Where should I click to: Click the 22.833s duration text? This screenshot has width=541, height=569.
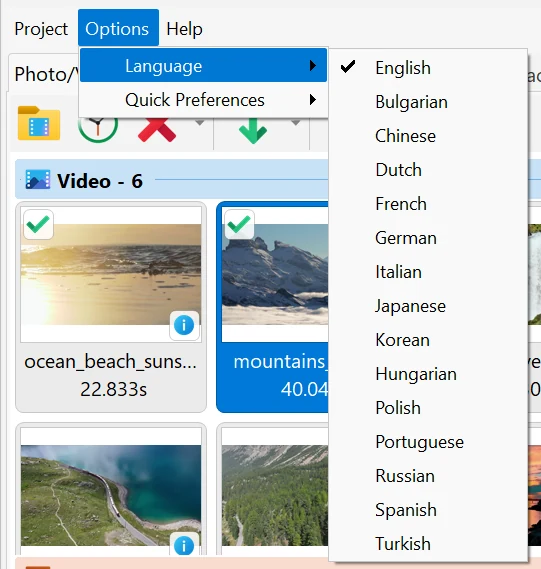click(114, 389)
